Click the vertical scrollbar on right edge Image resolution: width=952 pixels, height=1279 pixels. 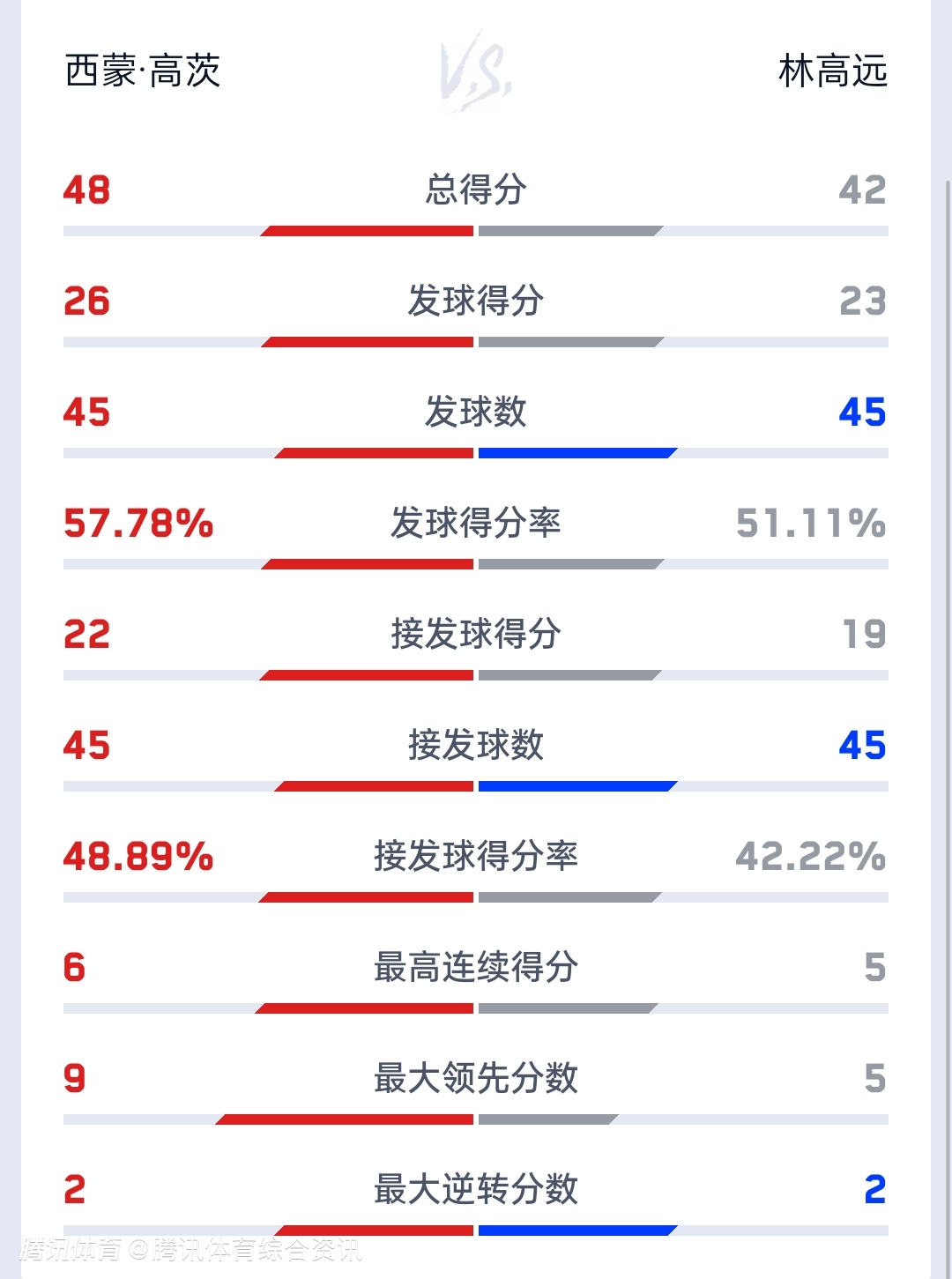coord(948,617)
